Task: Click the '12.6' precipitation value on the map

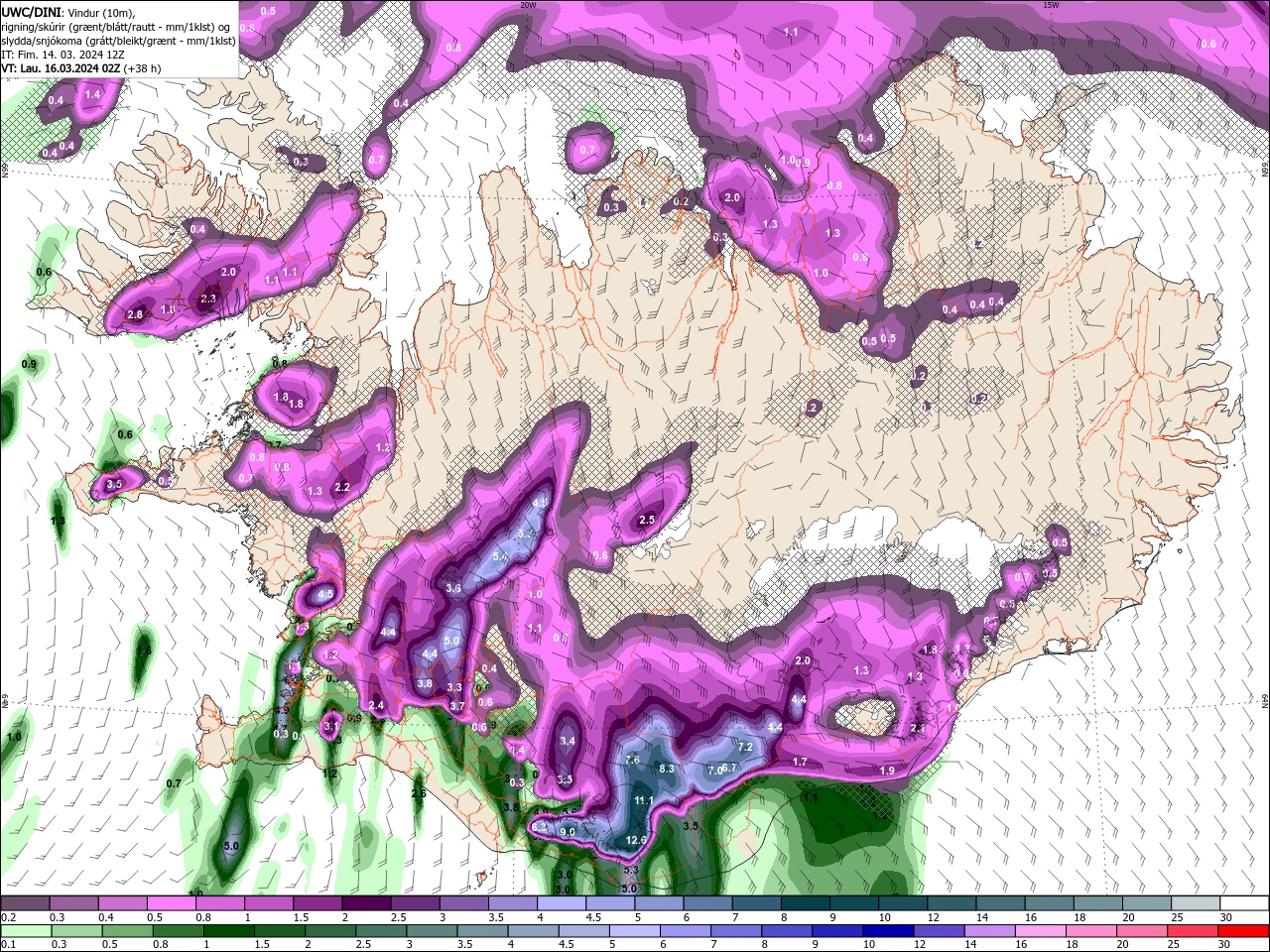Action: click(637, 840)
